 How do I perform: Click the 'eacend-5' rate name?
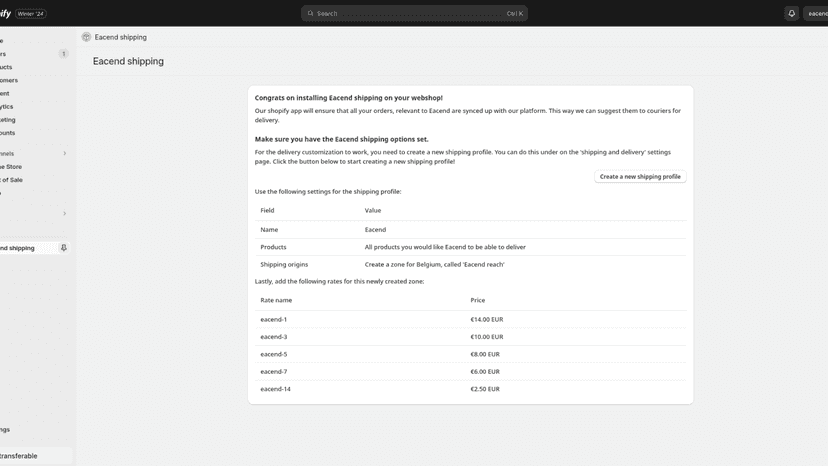click(274, 355)
